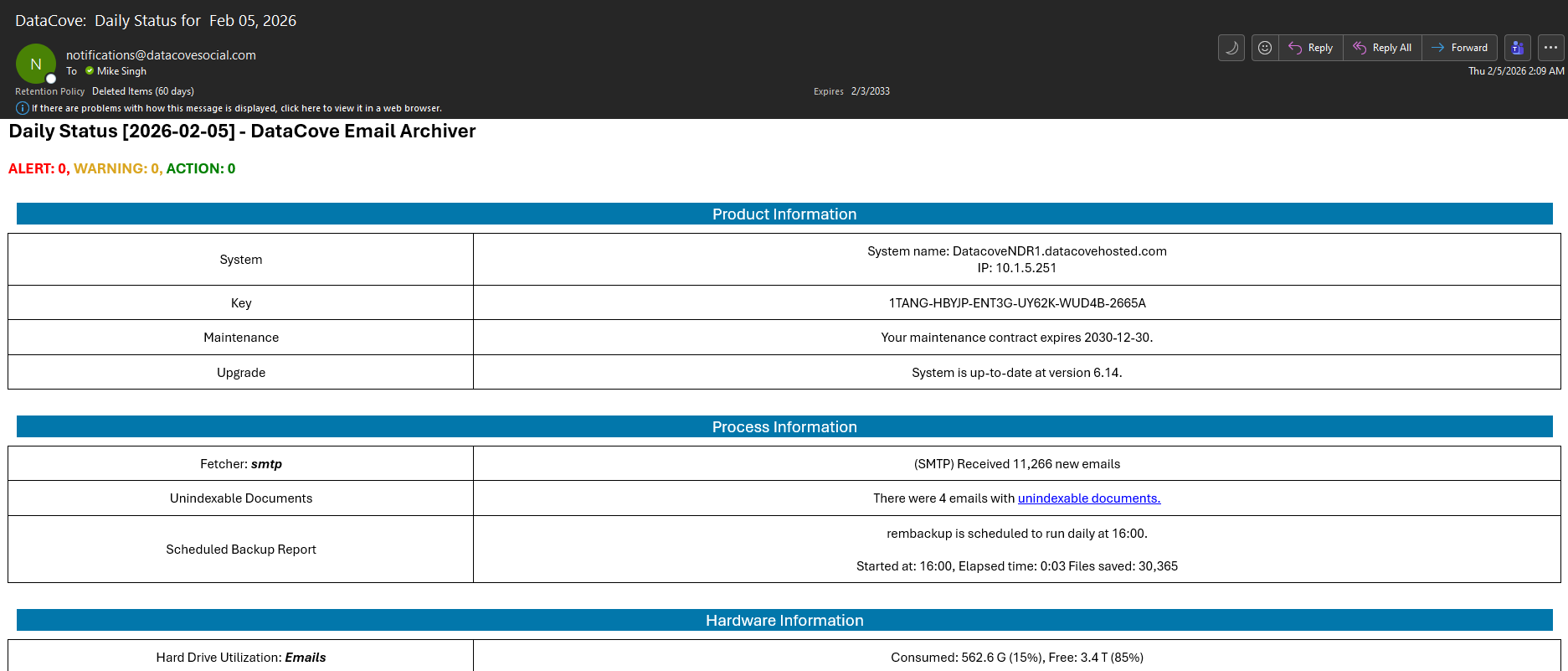Click Process Information section header
The height and width of the screenshot is (671, 1568).
[784, 427]
